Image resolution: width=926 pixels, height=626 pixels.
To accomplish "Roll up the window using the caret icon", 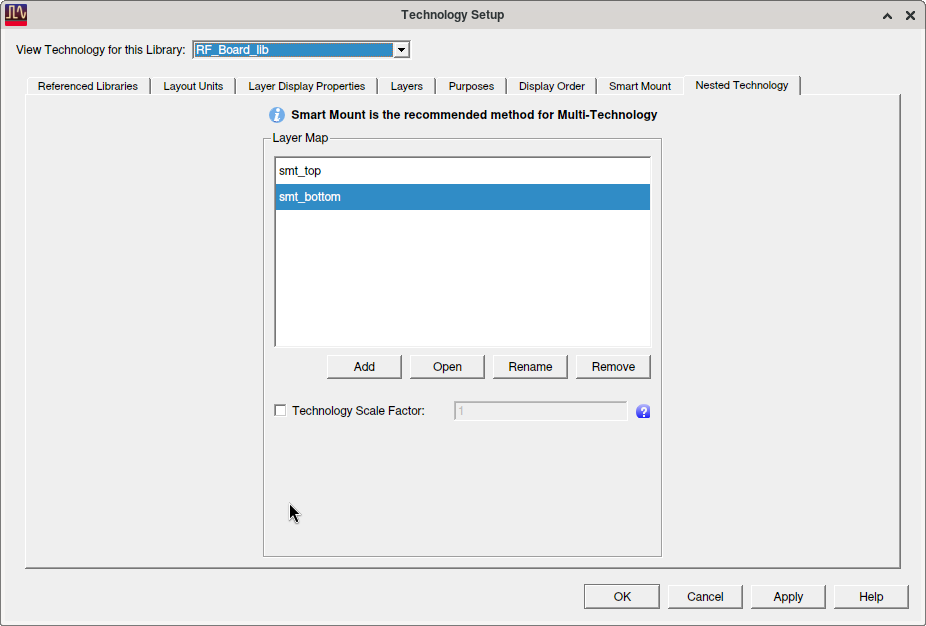I will click(887, 16).
